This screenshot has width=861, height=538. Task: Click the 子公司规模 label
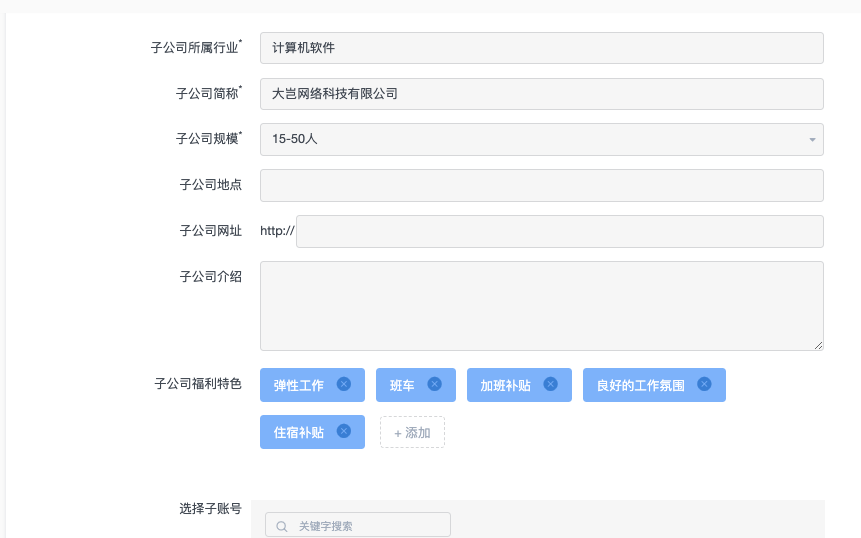[x=209, y=138]
